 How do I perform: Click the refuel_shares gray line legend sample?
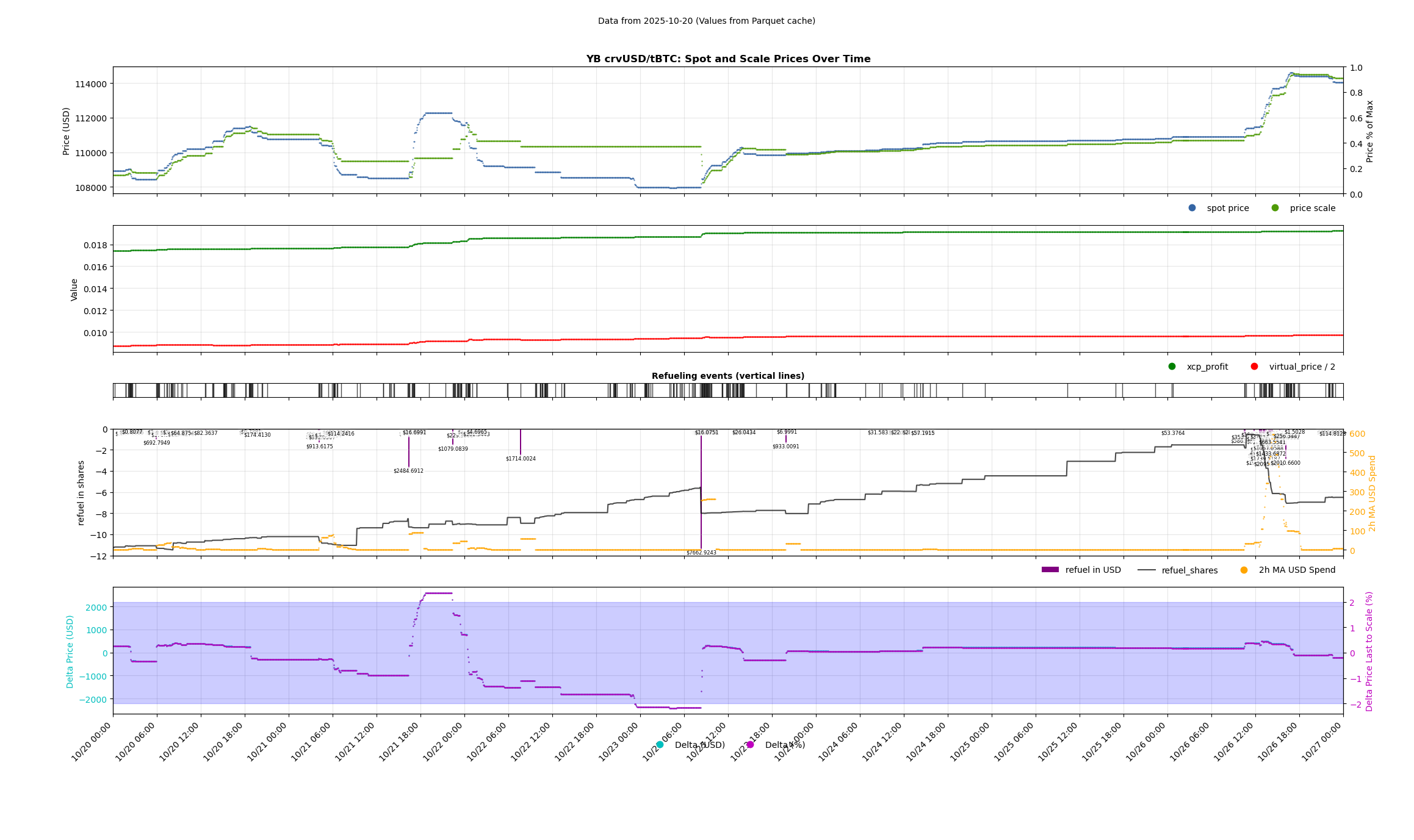tap(1147, 570)
